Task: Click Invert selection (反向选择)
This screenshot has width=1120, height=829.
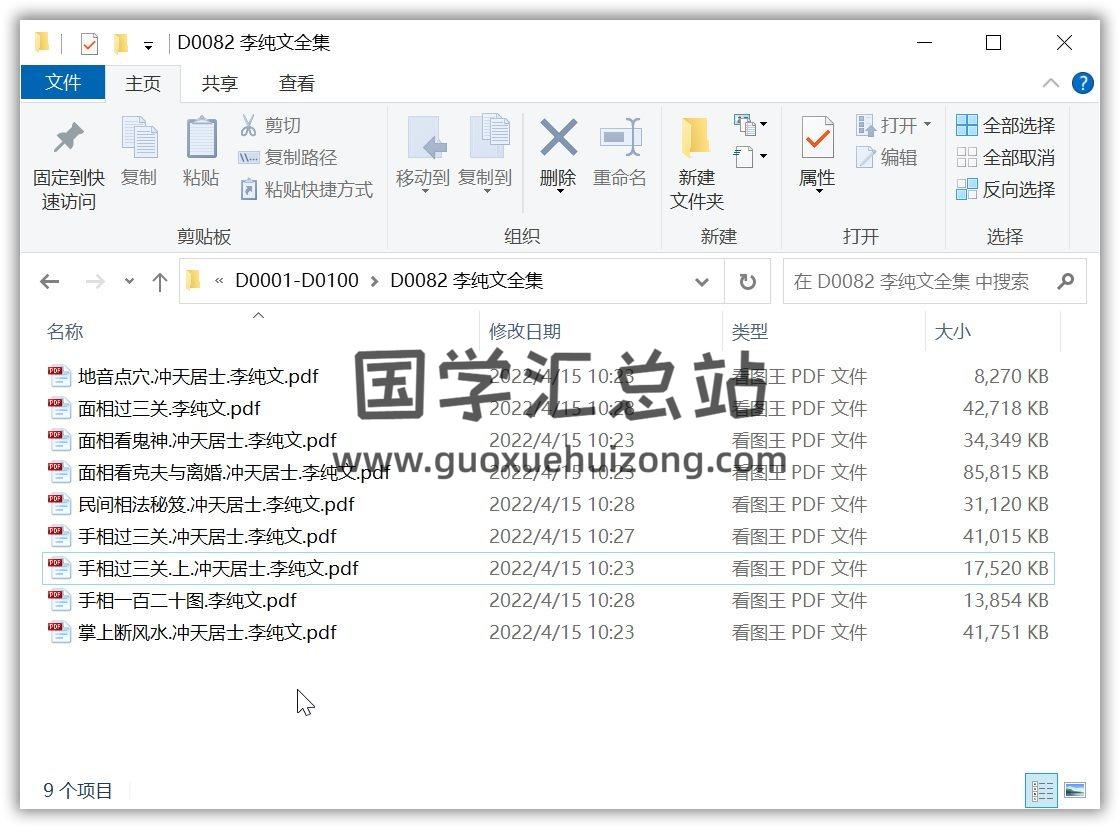Action: coord(1006,189)
